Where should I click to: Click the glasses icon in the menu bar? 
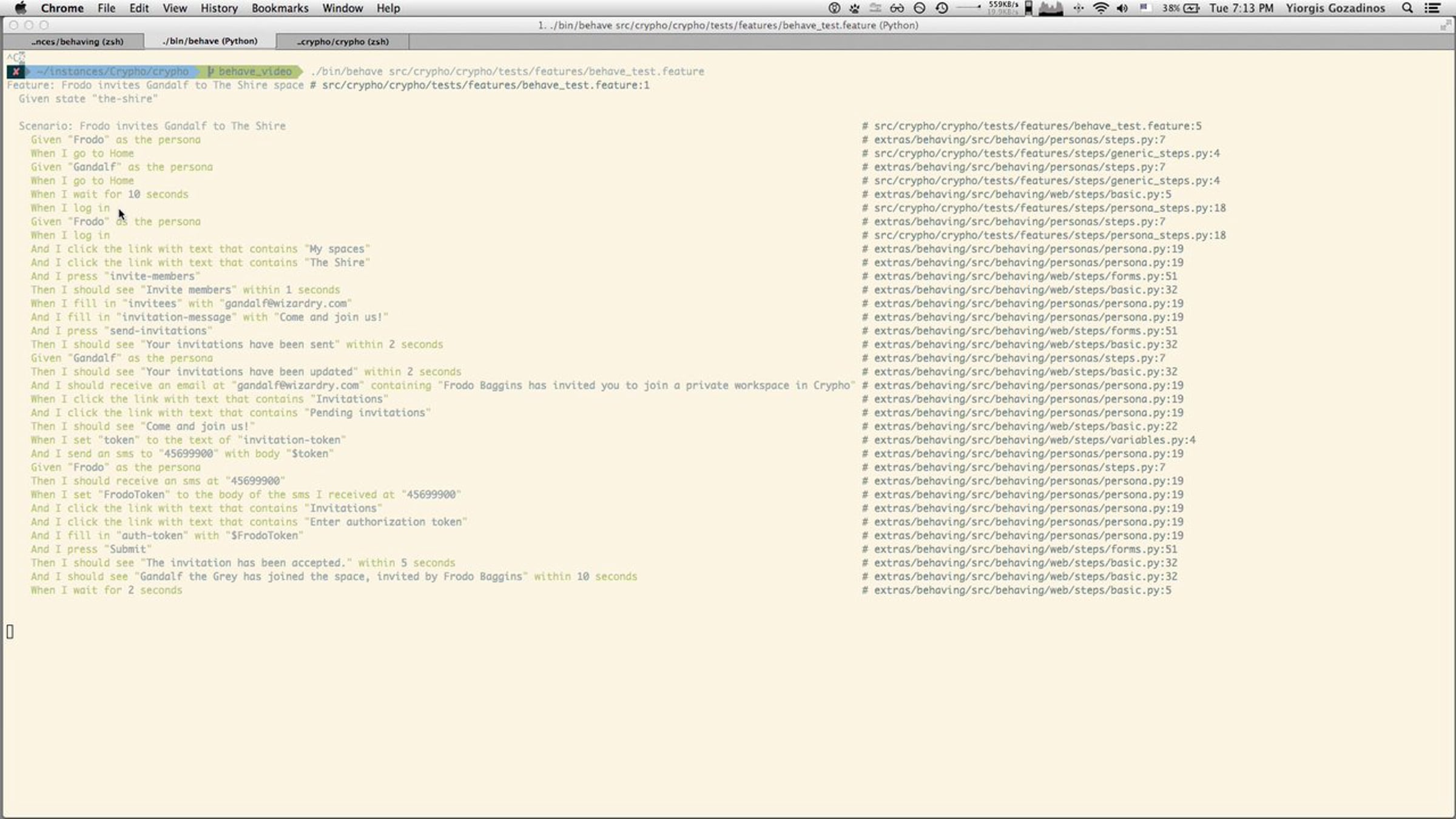coord(897,8)
